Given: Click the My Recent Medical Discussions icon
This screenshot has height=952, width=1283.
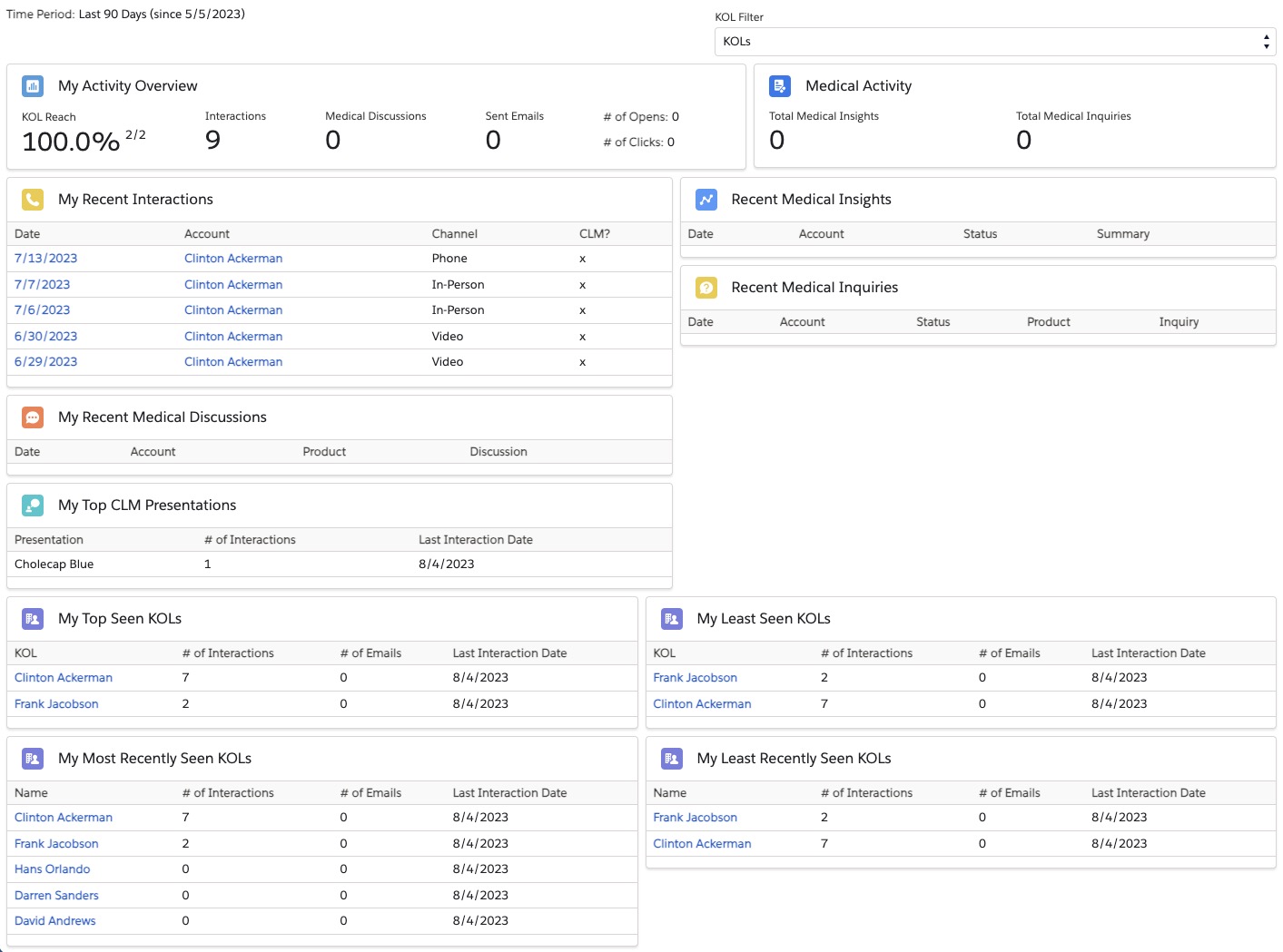Looking at the screenshot, I should (33, 417).
